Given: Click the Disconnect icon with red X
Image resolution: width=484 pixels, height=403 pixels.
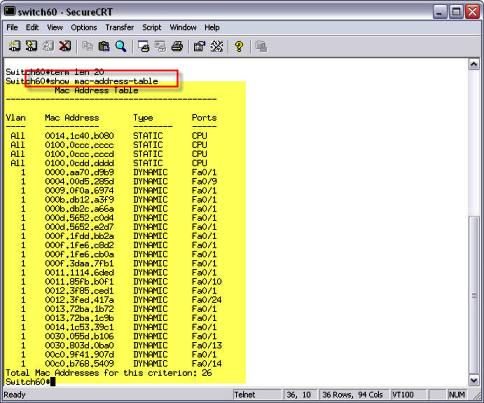Looking at the screenshot, I should point(65,46).
